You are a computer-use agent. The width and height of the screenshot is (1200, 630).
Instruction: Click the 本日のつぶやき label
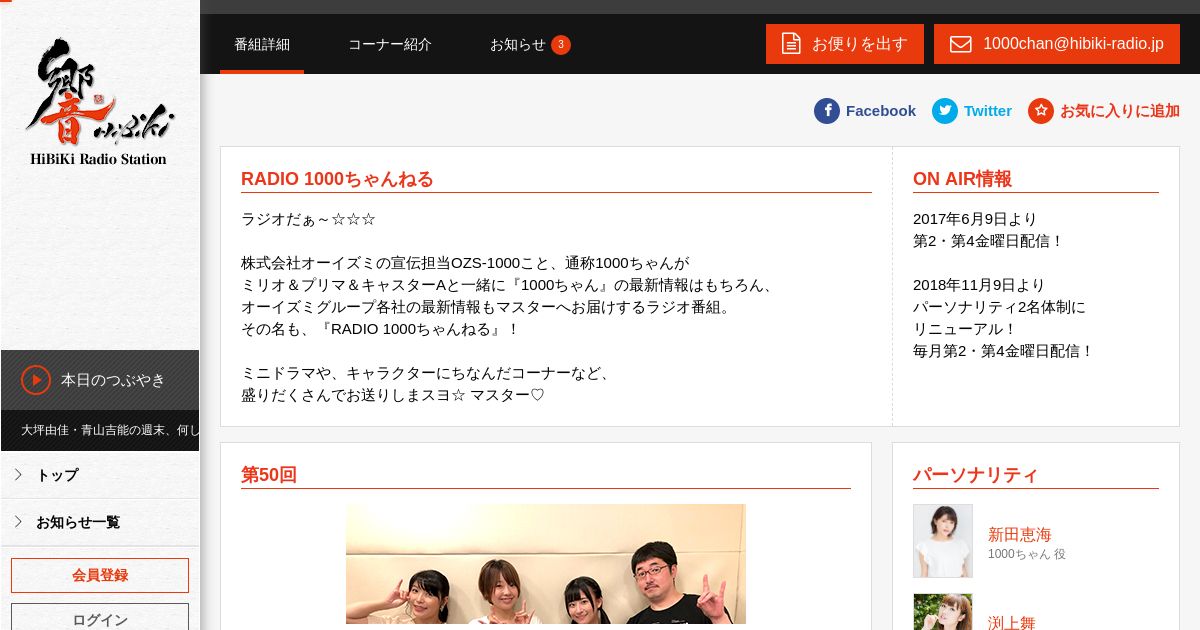point(113,380)
